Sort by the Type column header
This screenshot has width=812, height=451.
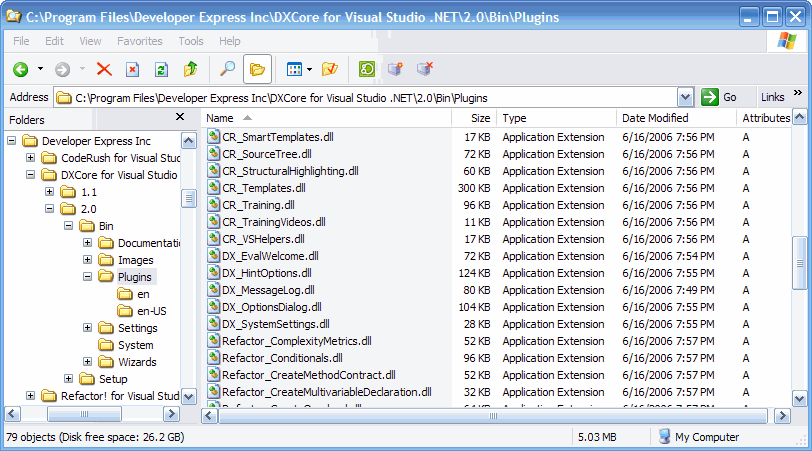pyautogui.click(x=556, y=118)
